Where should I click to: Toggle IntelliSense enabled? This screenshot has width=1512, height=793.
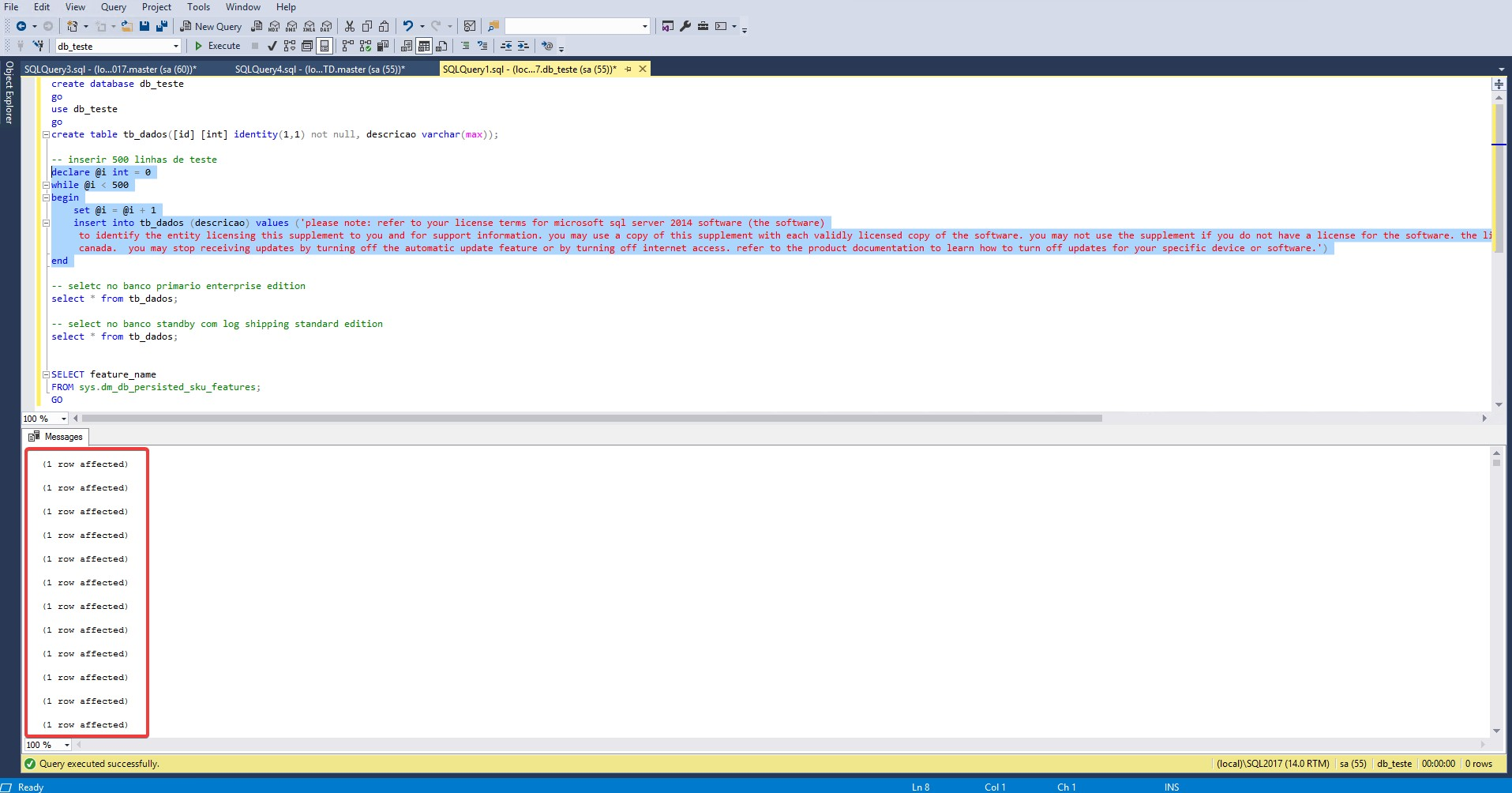(323, 46)
